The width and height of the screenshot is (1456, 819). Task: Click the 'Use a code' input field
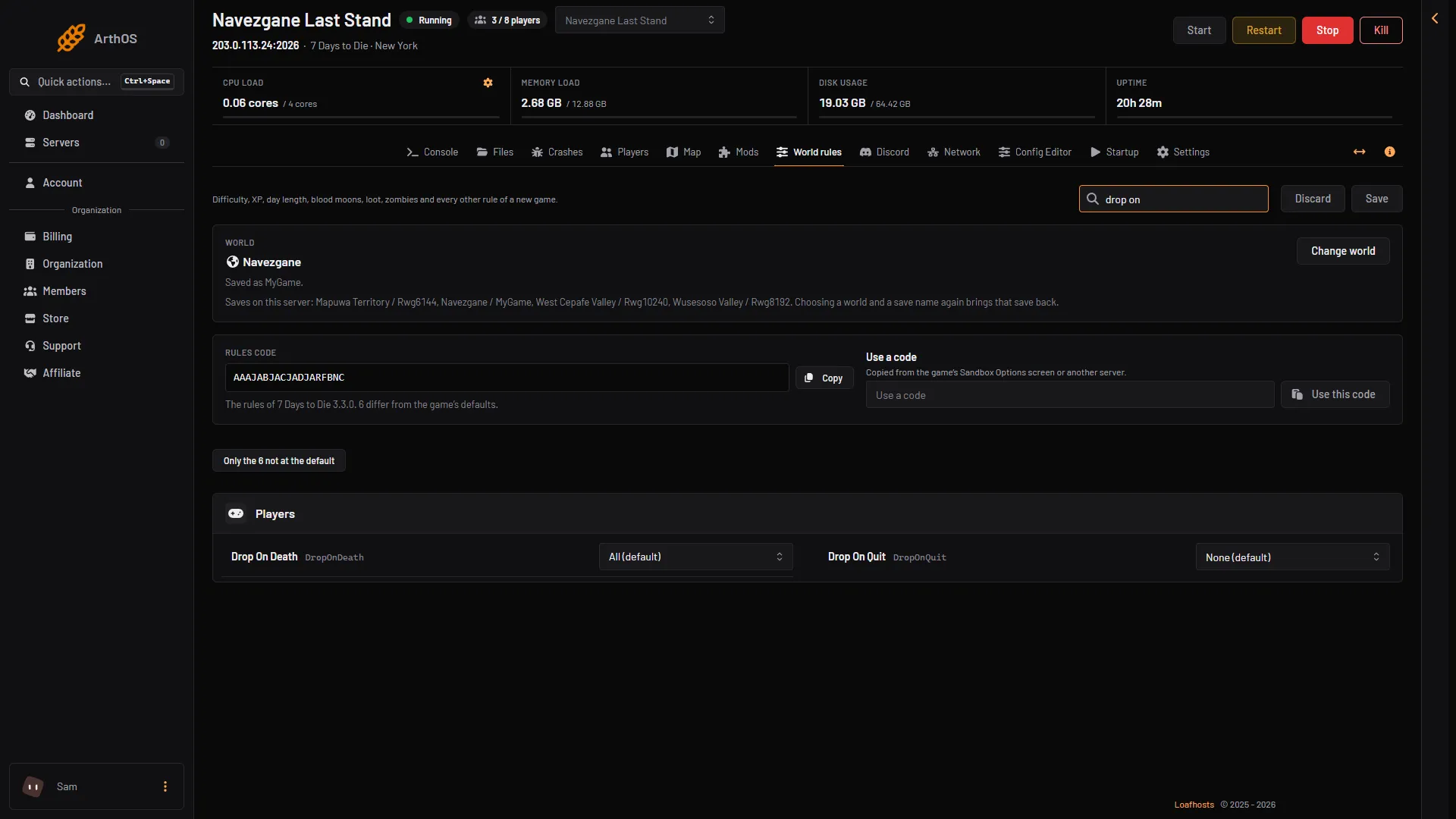[x=1070, y=394]
